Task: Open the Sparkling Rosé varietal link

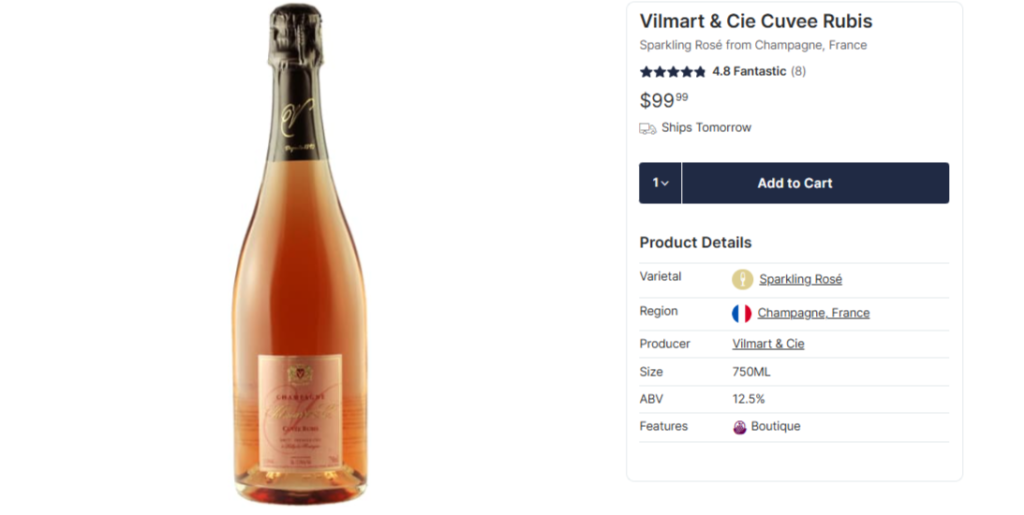Action: click(800, 280)
